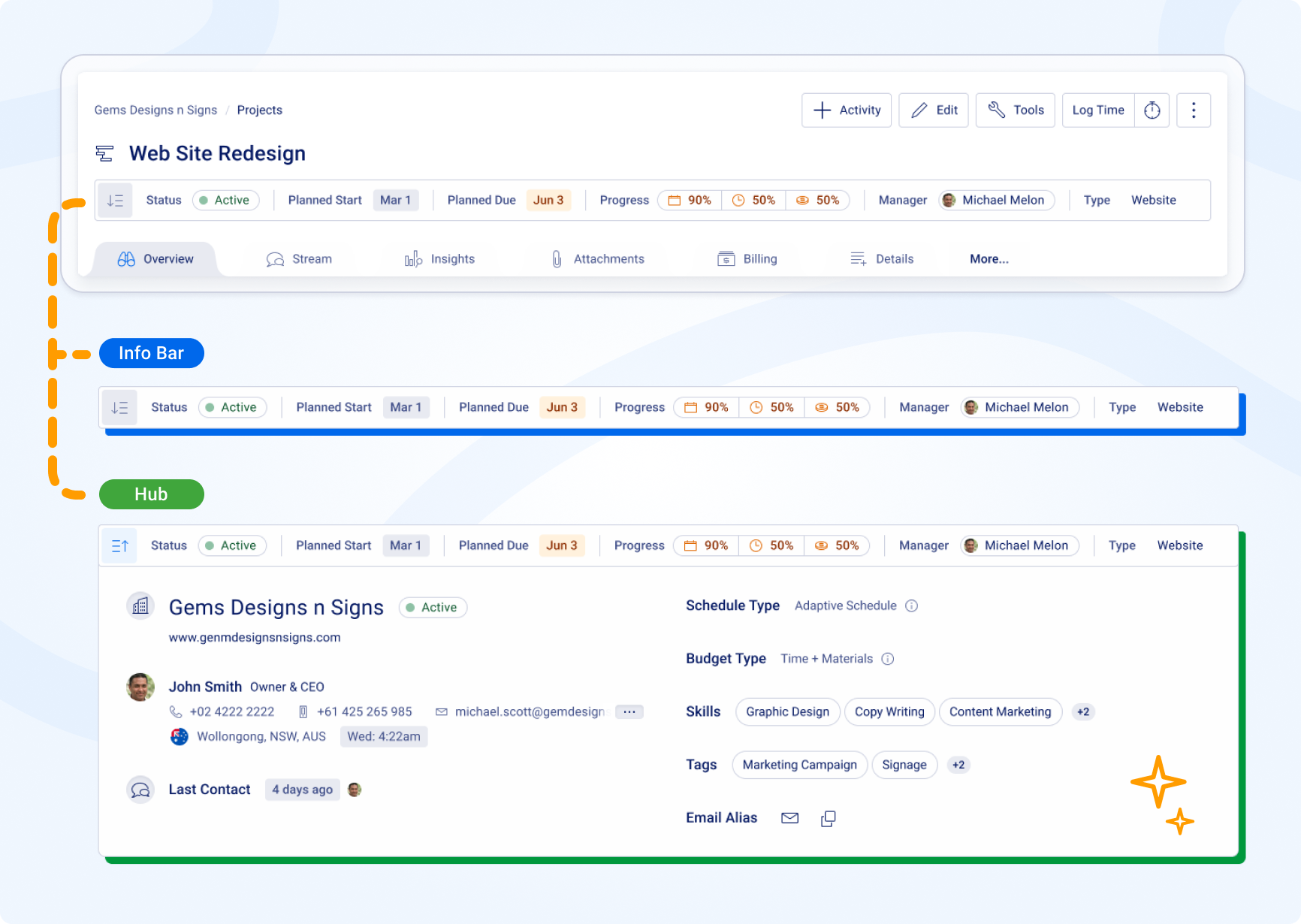Switch to the Overview tab
This screenshot has width=1301, height=924.
click(155, 259)
